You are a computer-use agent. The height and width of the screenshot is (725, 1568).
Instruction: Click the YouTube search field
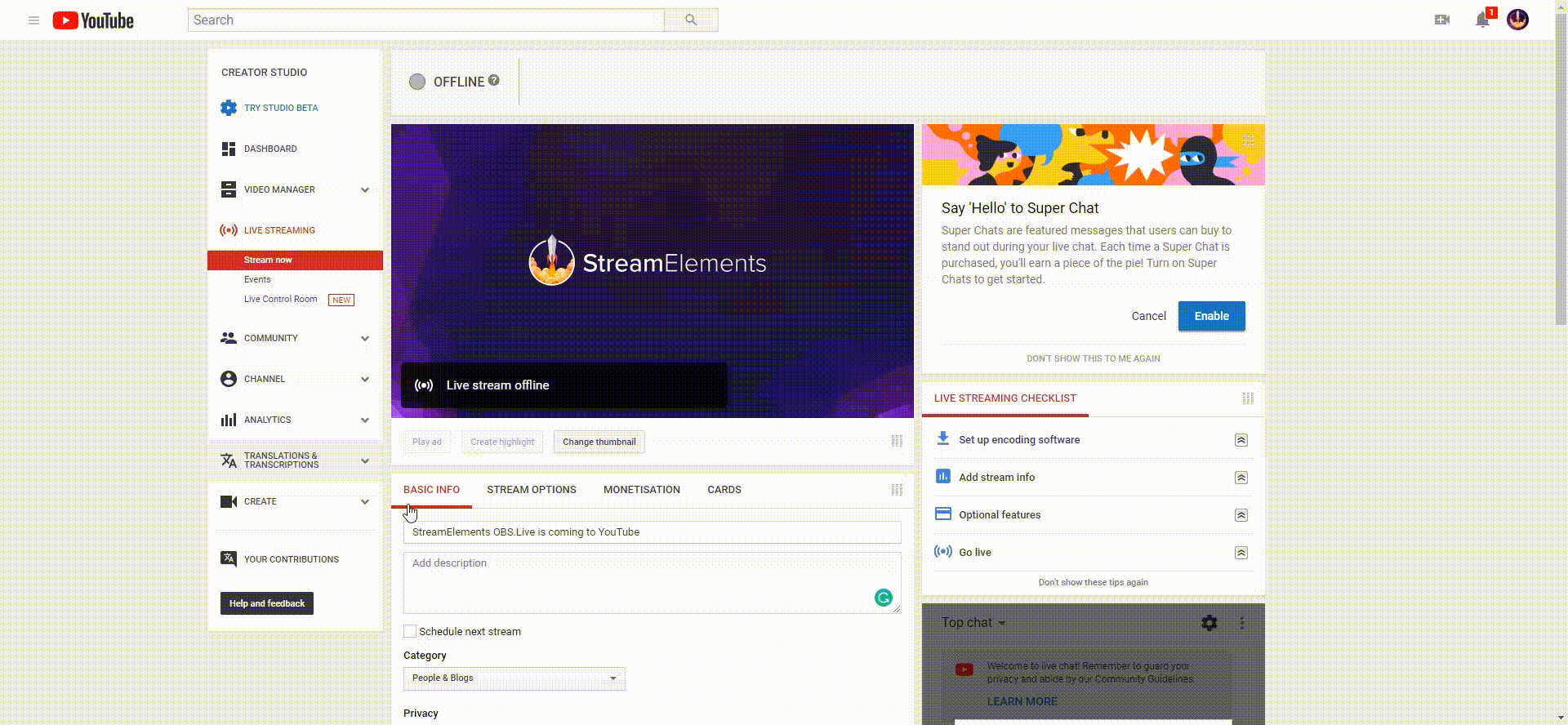click(426, 20)
